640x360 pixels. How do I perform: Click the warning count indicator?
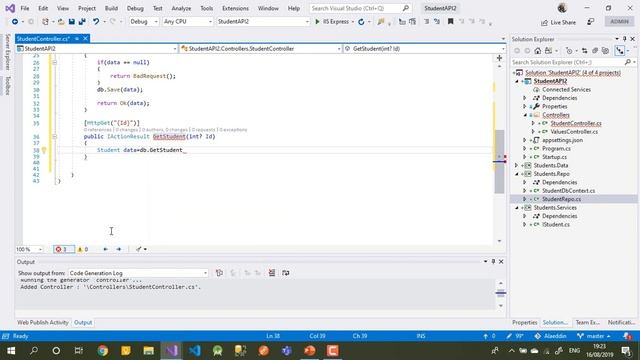click(83, 249)
